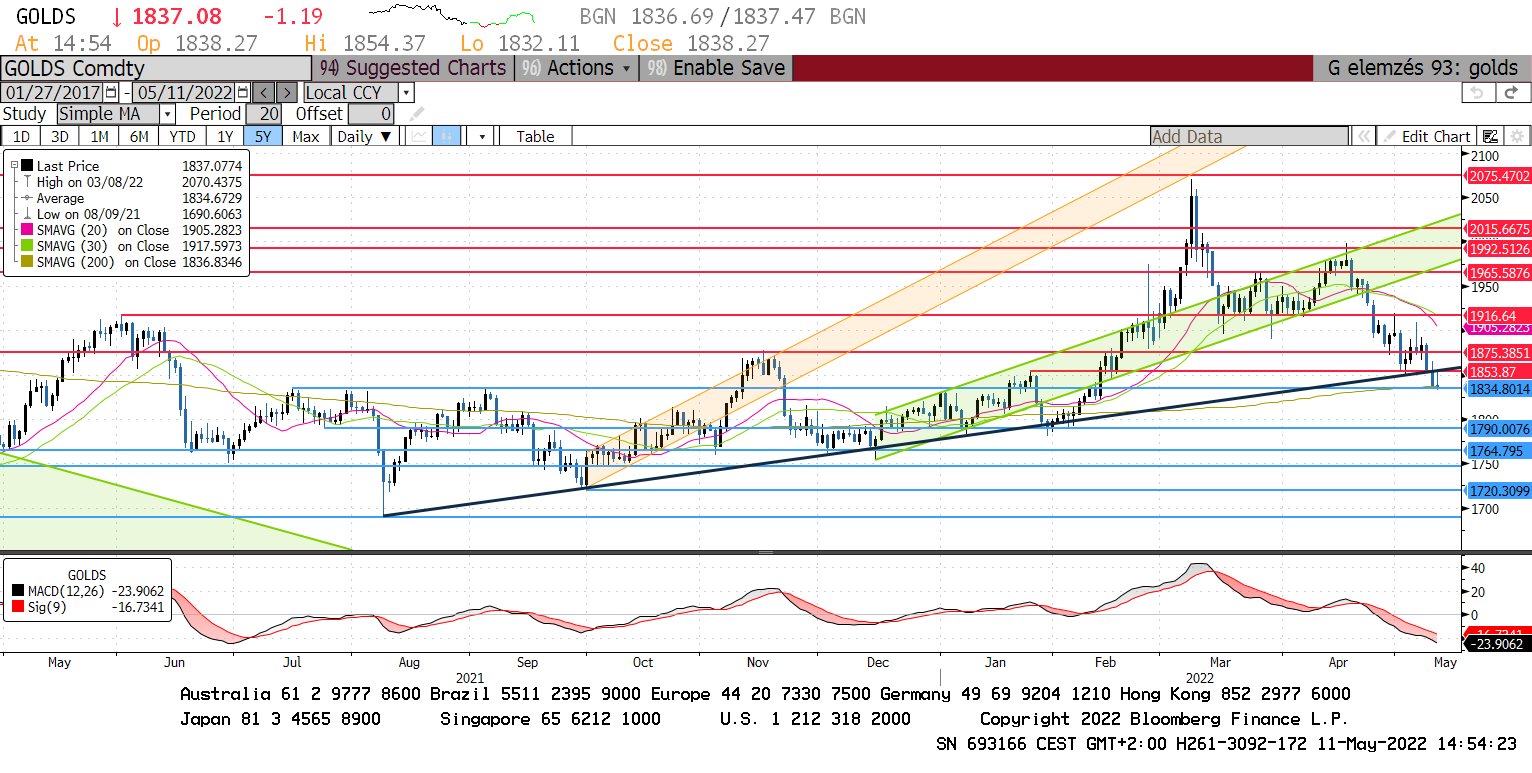Click the 1965.5876 price level label
Viewport: 1532px width, 773px height.
(x=1499, y=272)
